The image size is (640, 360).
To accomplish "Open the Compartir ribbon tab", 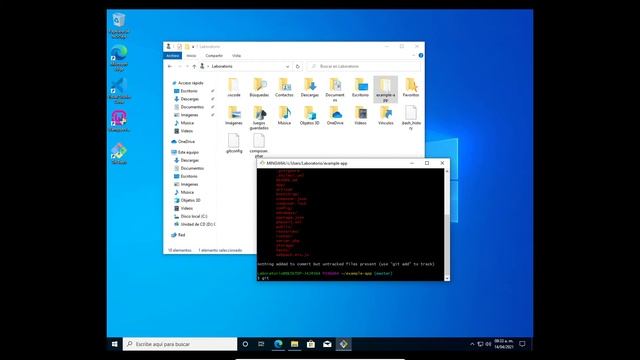I will 214,56.
